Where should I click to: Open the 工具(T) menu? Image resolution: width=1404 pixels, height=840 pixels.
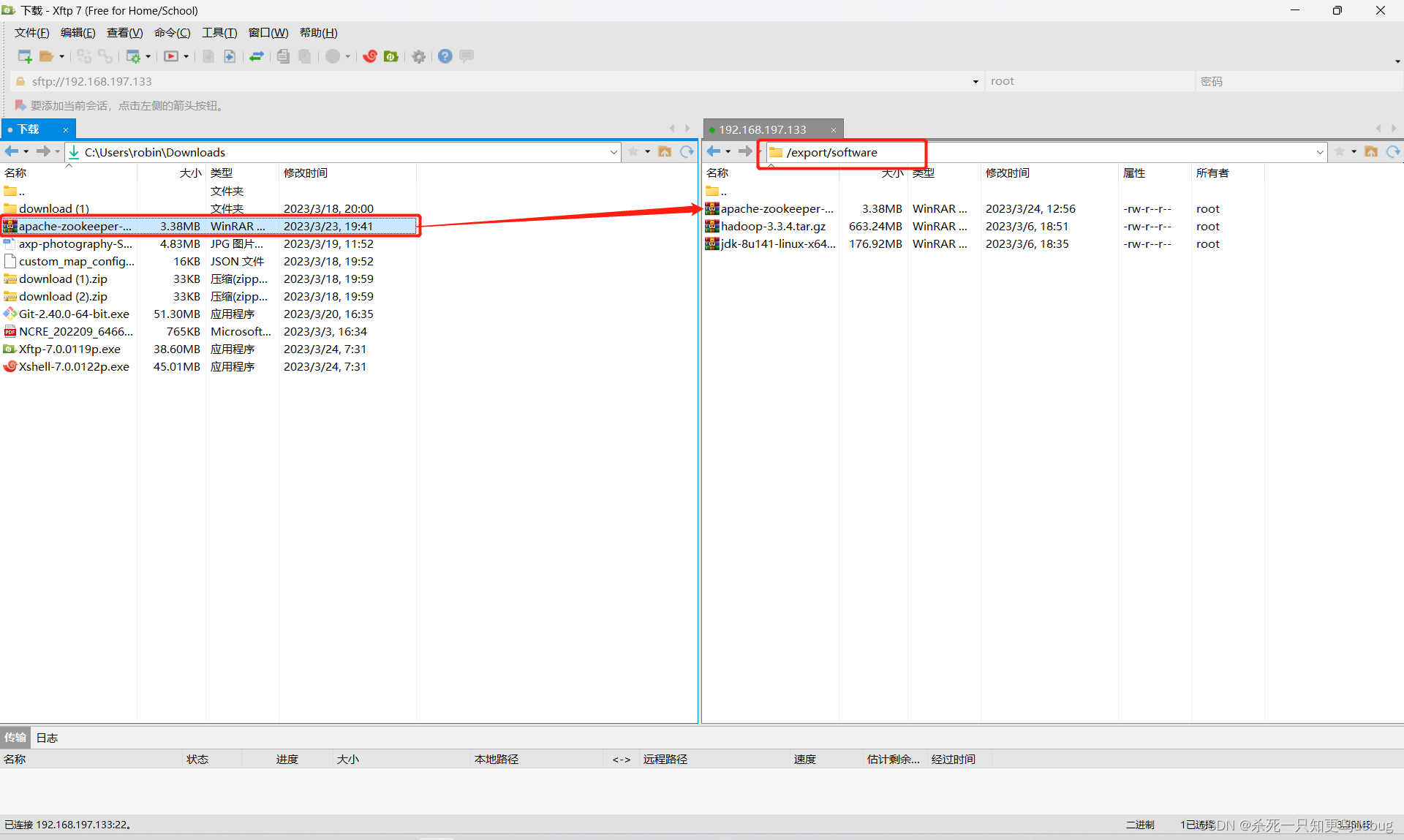tap(219, 33)
